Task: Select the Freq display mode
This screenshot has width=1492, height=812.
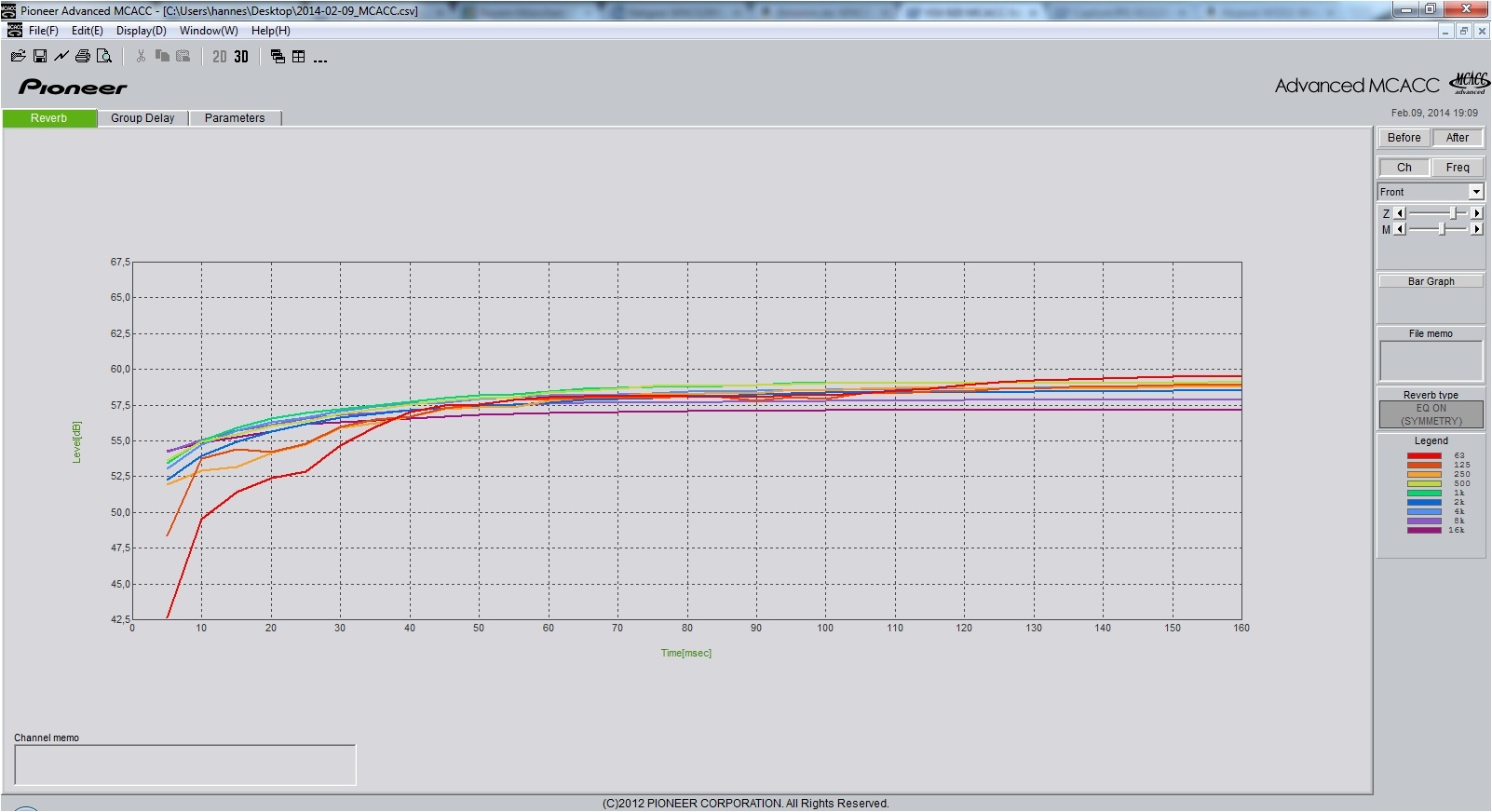Action: click(x=1457, y=168)
